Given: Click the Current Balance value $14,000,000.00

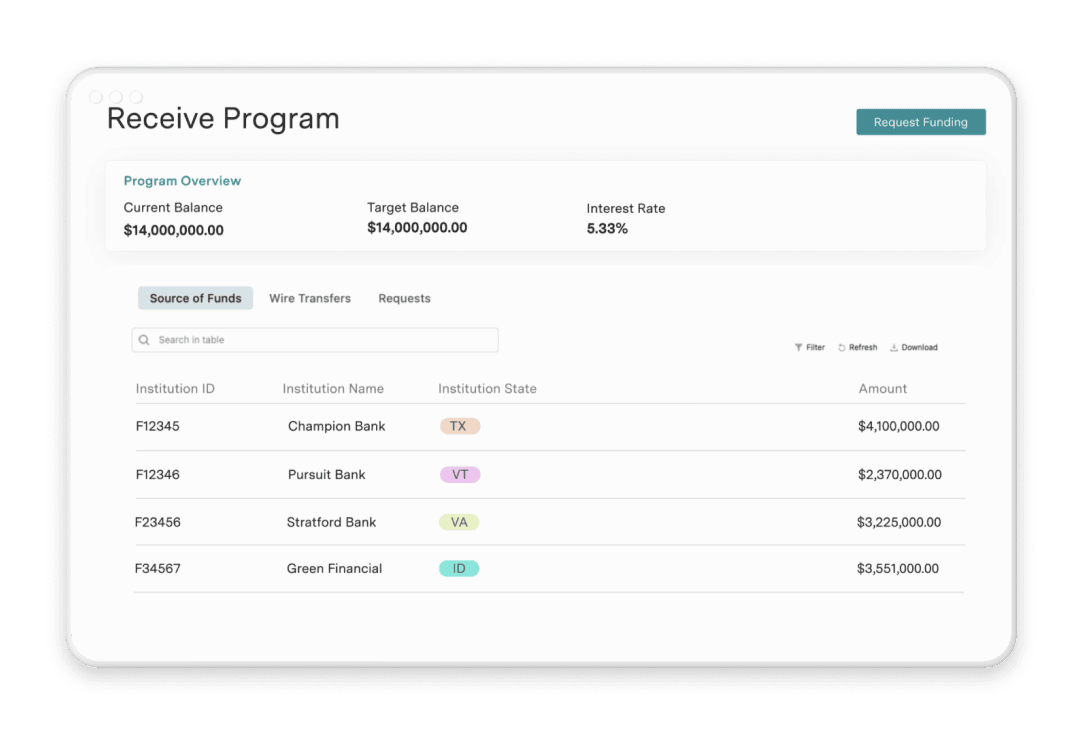Looking at the screenshot, I should tap(173, 230).
